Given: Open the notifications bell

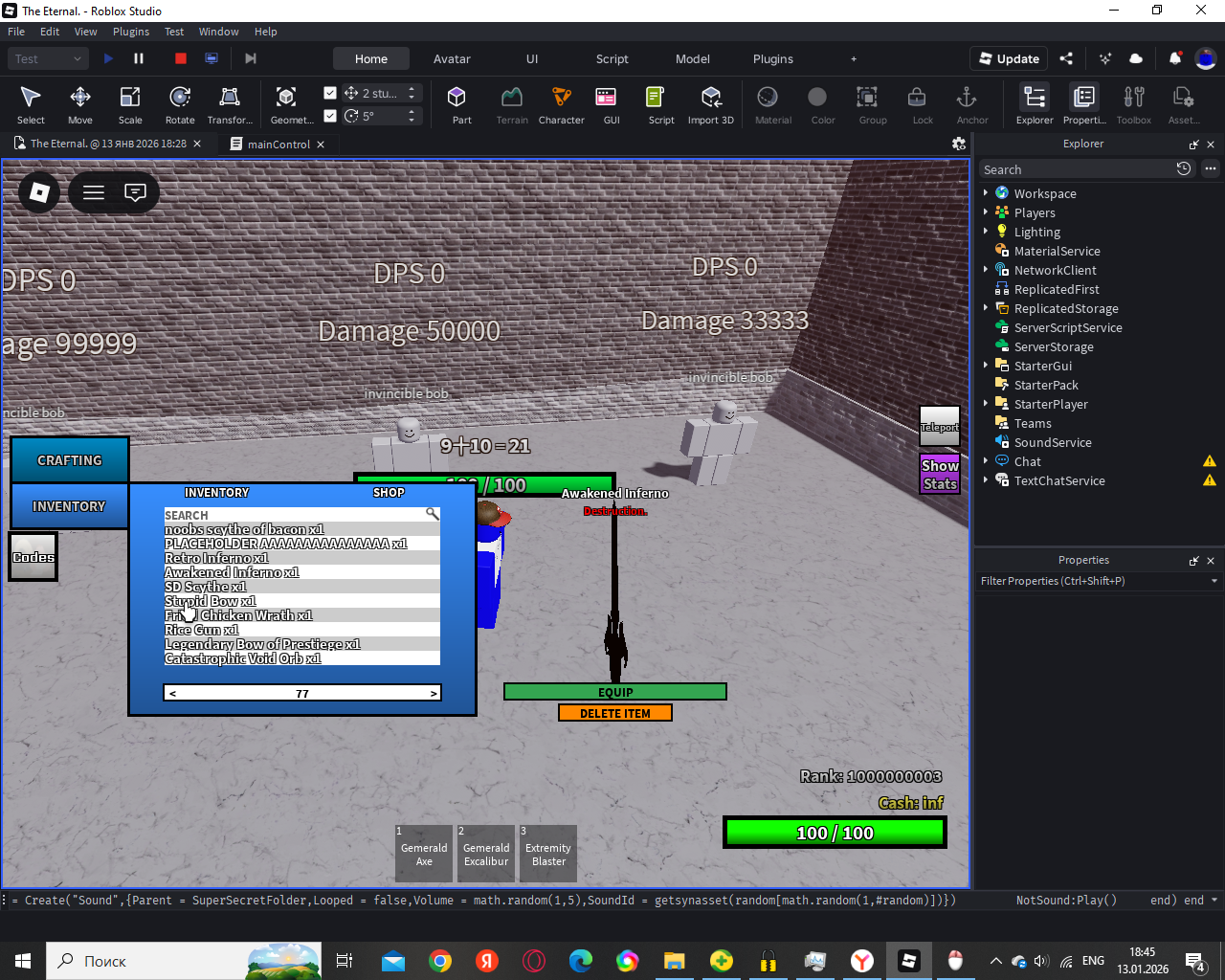Looking at the screenshot, I should coord(1175,58).
